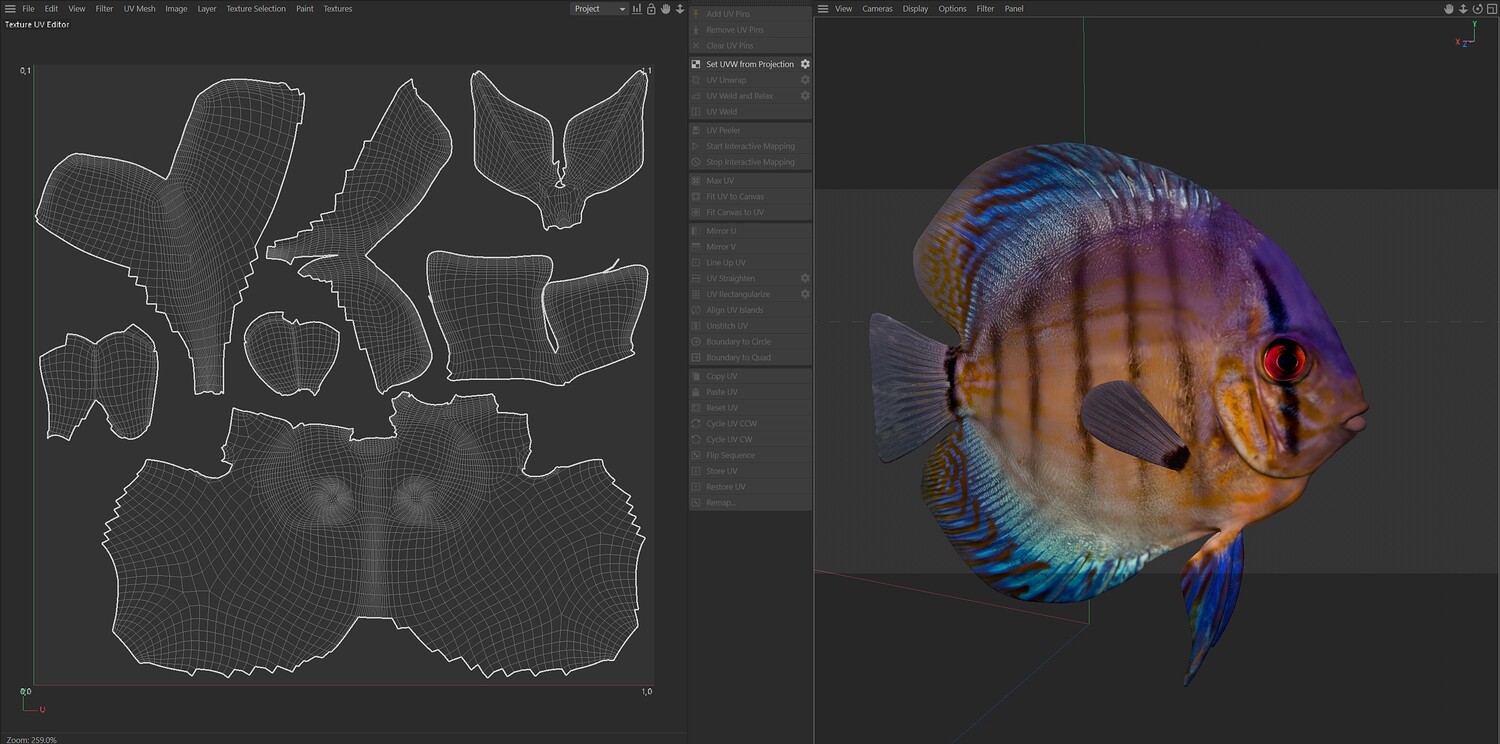The image size is (1500, 744).
Task: Click the fish's red eye in viewport
Action: coord(1284,359)
